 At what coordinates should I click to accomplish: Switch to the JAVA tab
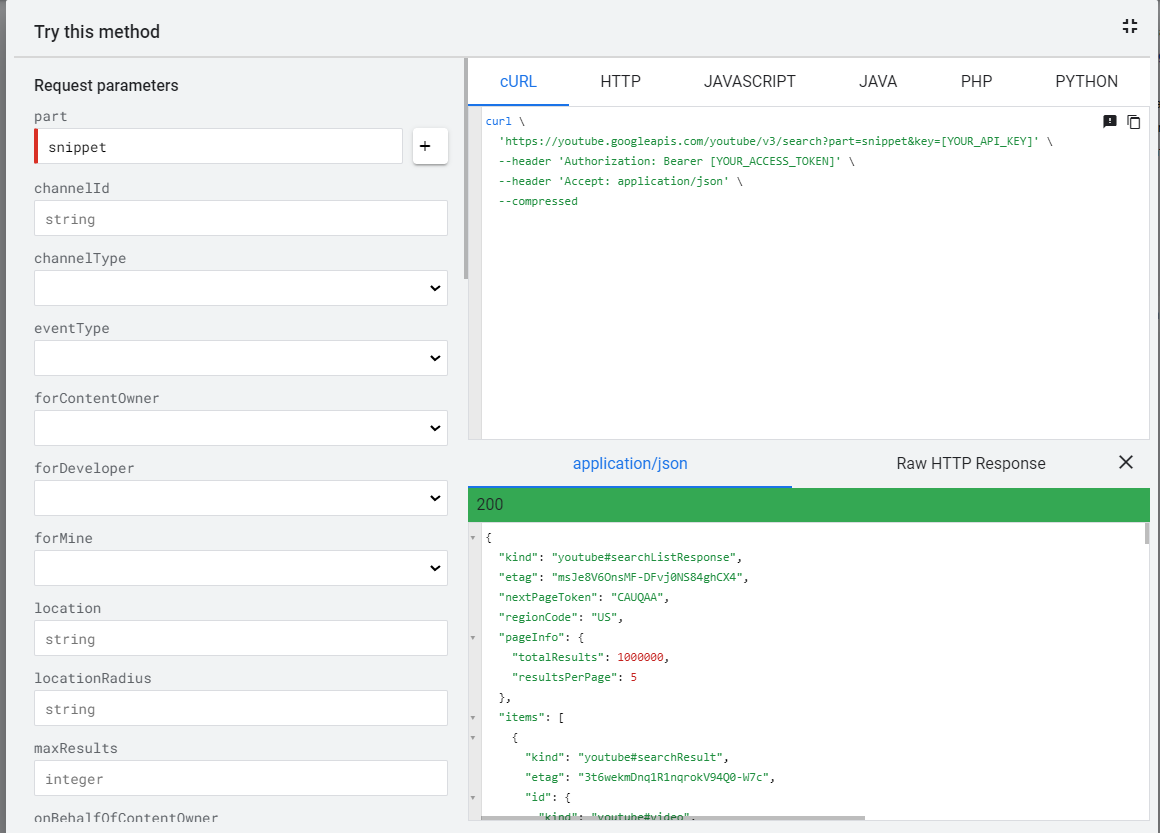(877, 81)
